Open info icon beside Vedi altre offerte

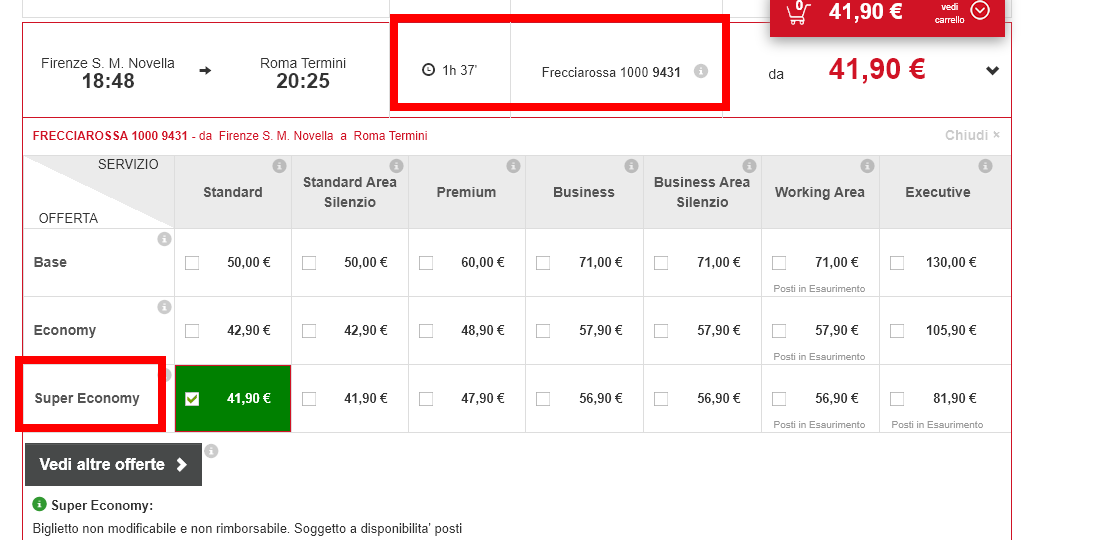211,450
